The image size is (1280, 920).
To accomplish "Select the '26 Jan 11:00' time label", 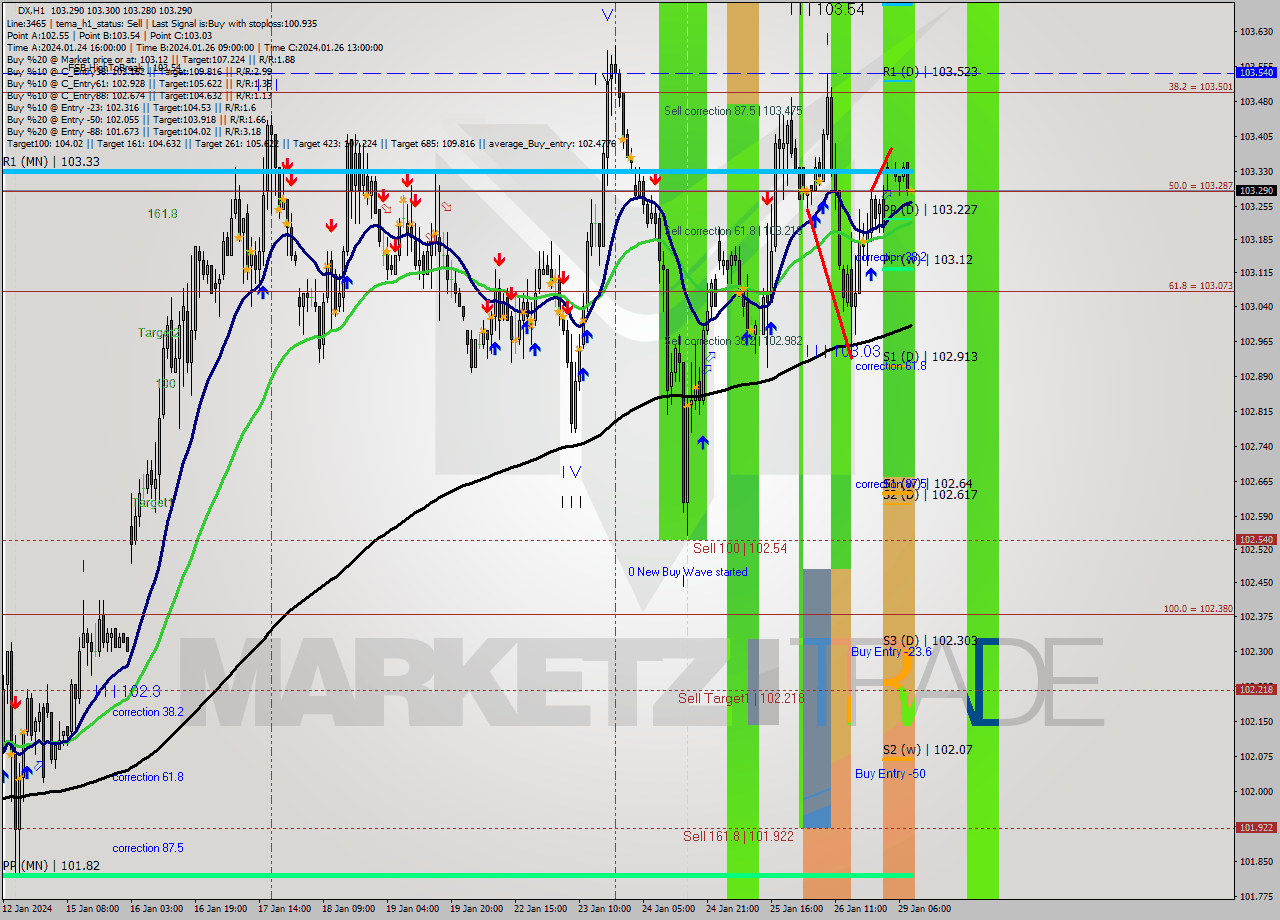I will point(862,909).
